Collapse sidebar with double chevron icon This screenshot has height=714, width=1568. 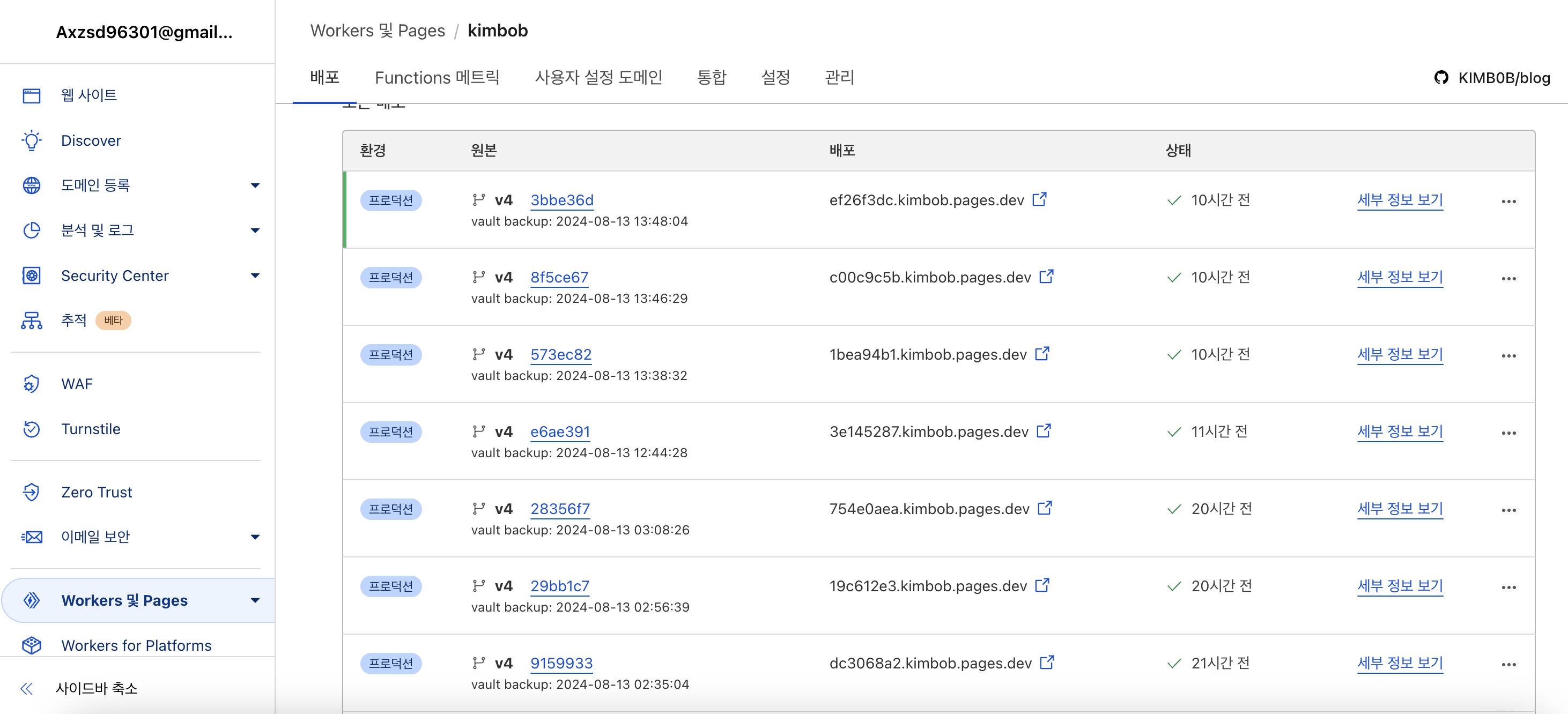(26, 688)
